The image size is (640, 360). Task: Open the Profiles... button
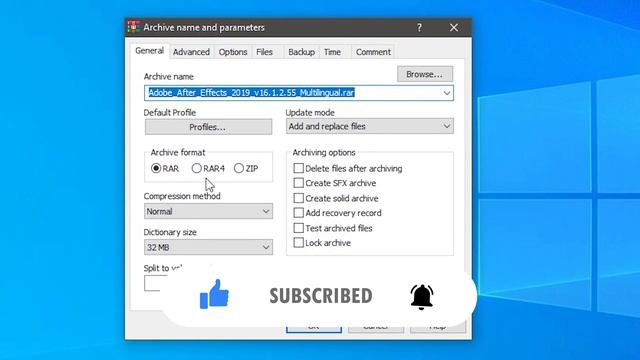208,127
